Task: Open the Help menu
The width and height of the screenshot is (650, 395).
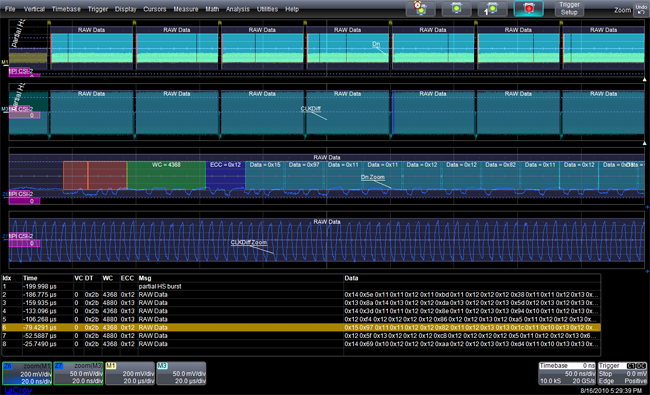Action: pos(292,9)
